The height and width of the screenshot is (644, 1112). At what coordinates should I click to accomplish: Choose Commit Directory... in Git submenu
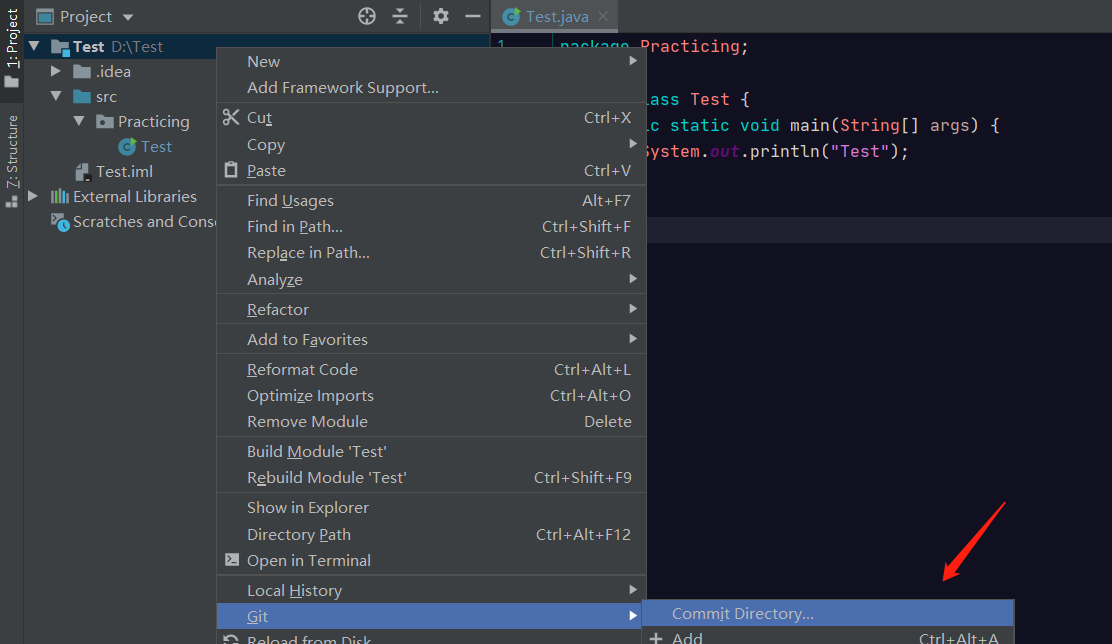[x=828, y=614]
